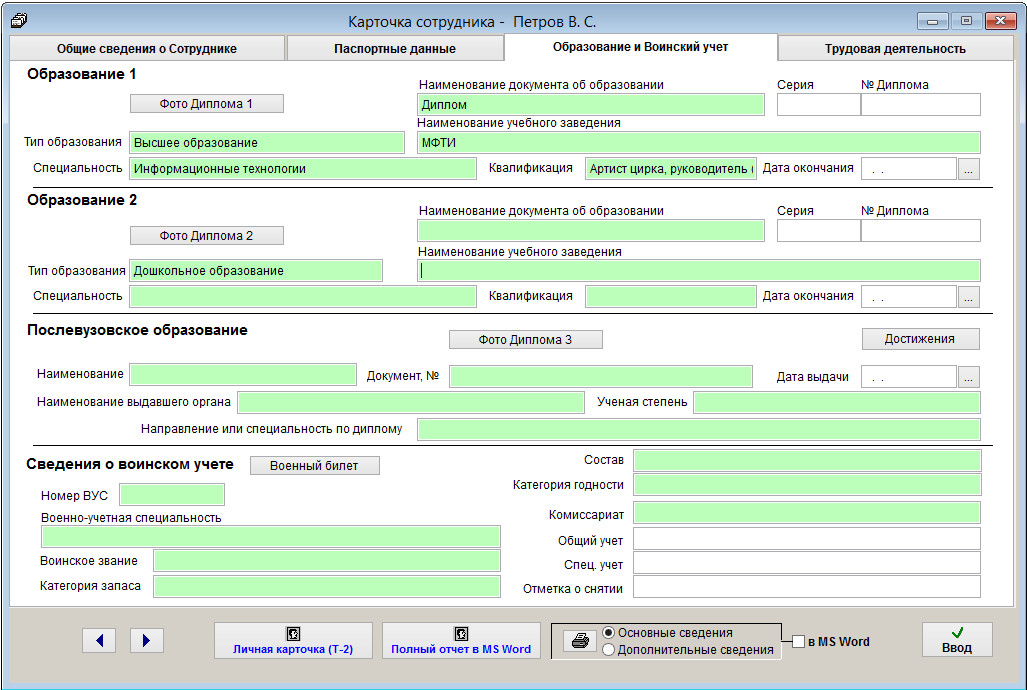The height and width of the screenshot is (690, 1027).
Task: Click the Воинское звание field
Action: point(327,561)
